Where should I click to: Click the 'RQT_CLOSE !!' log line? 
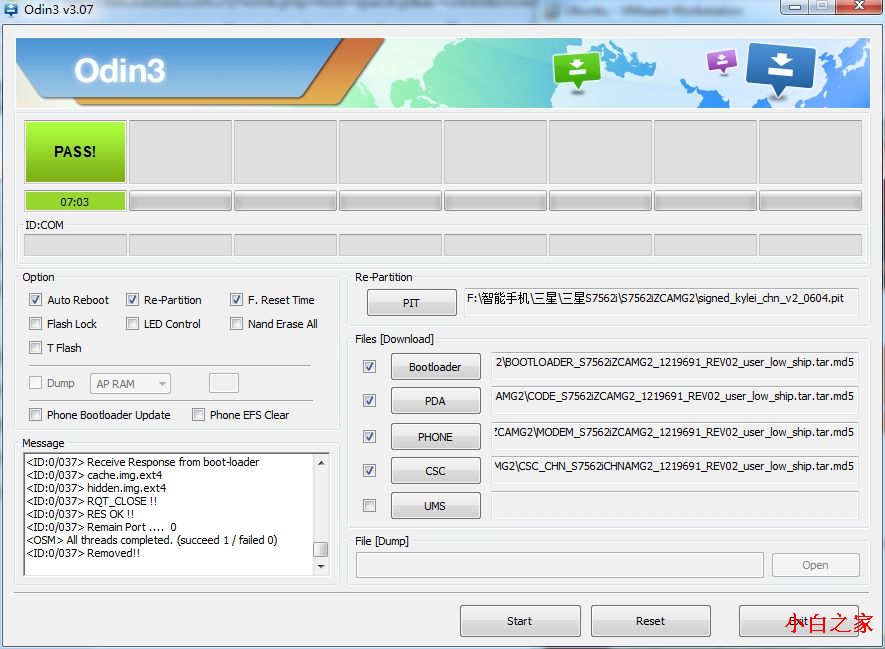pyautogui.click(x=91, y=501)
